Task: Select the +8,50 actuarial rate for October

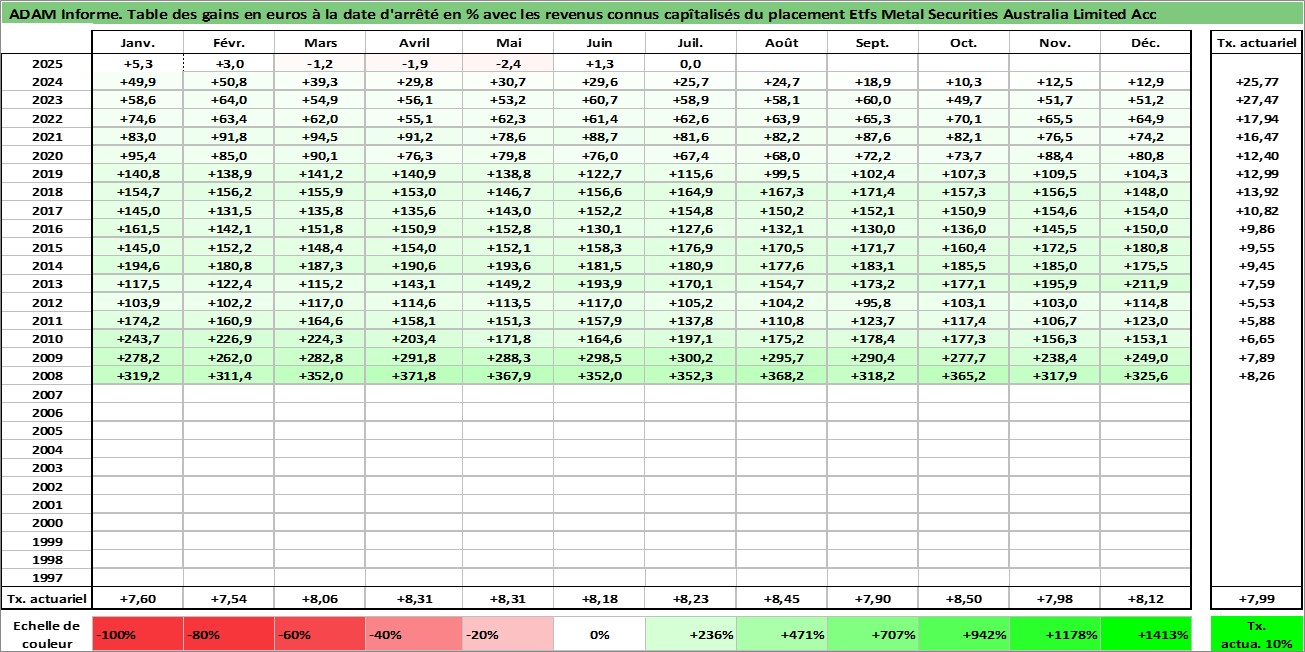Action: (964, 599)
